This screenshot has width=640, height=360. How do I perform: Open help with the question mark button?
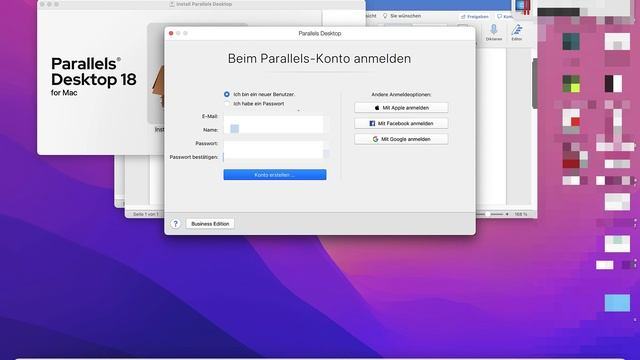pyautogui.click(x=176, y=224)
